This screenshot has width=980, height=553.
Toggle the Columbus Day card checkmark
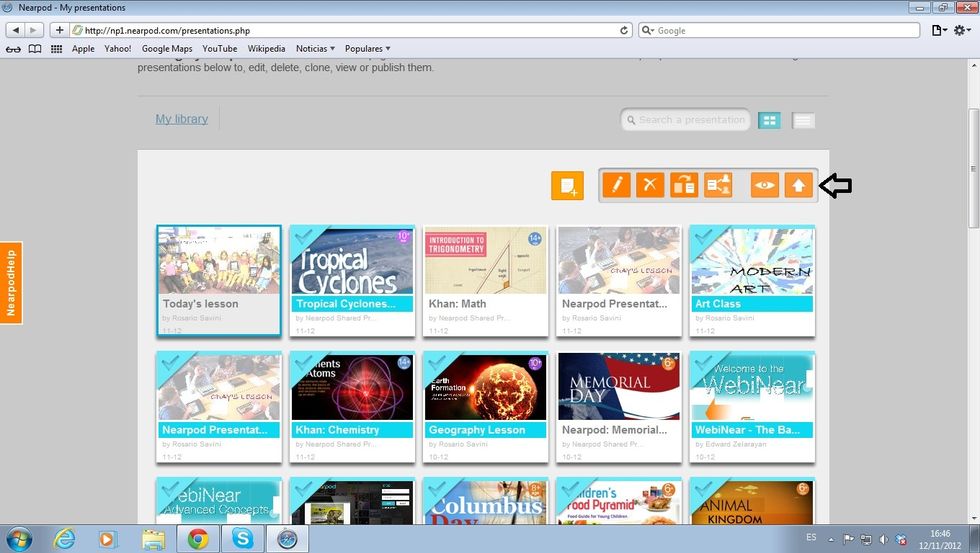pos(438,490)
